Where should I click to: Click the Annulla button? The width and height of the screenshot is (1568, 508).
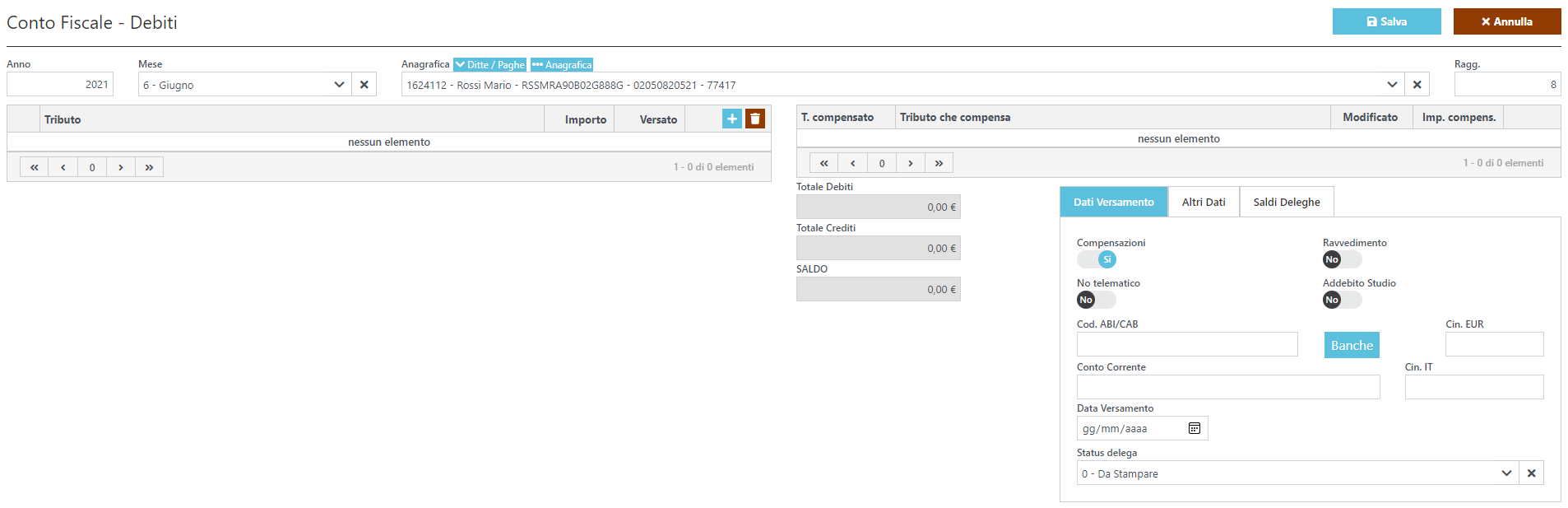1507,21
